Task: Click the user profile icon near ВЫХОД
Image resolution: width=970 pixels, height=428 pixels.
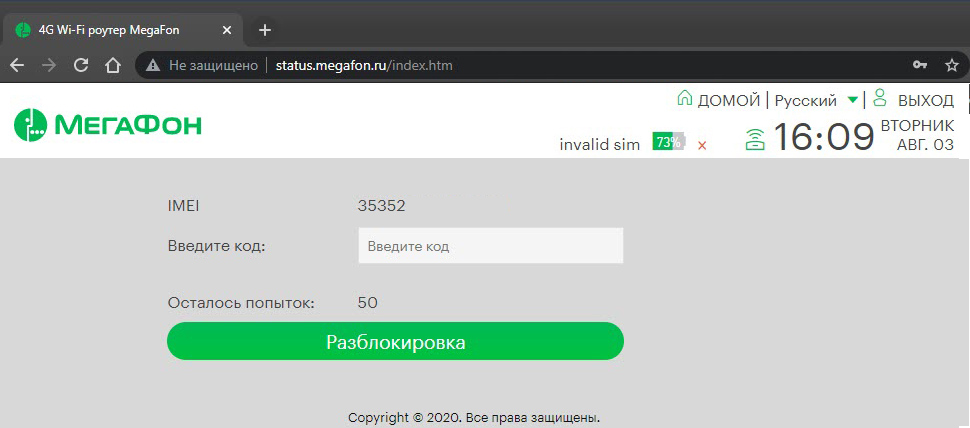Action: pos(880,98)
